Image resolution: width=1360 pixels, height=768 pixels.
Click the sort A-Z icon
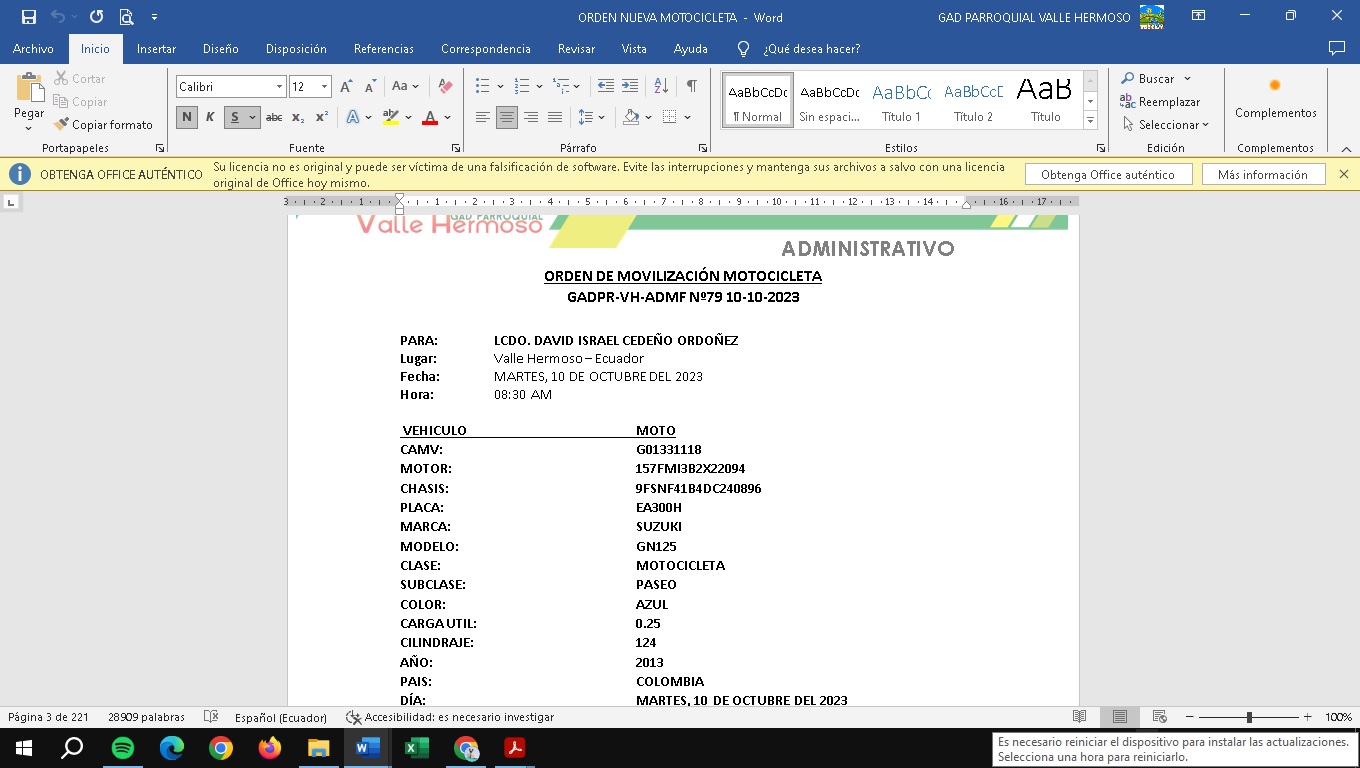pyautogui.click(x=661, y=87)
